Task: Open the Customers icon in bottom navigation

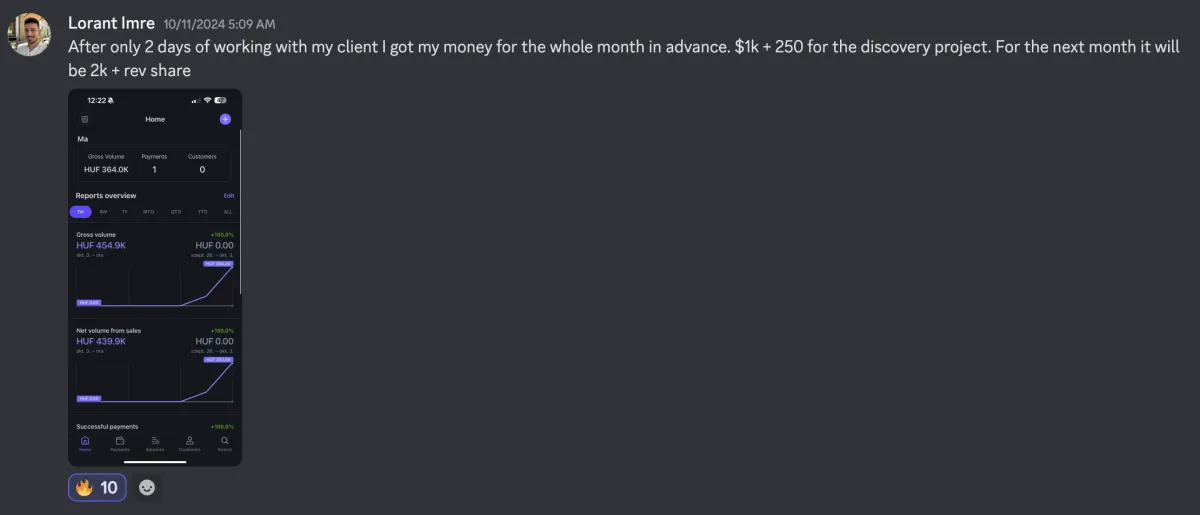Action: [189, 442]
